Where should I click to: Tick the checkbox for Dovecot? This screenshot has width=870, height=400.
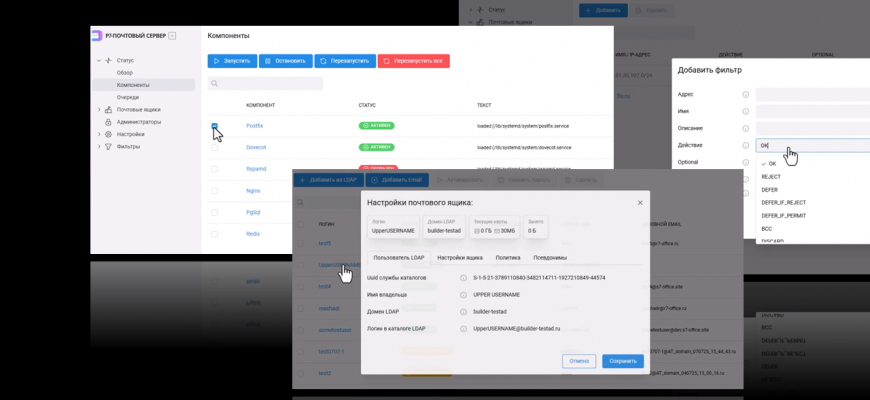click(x=214, y=147)
